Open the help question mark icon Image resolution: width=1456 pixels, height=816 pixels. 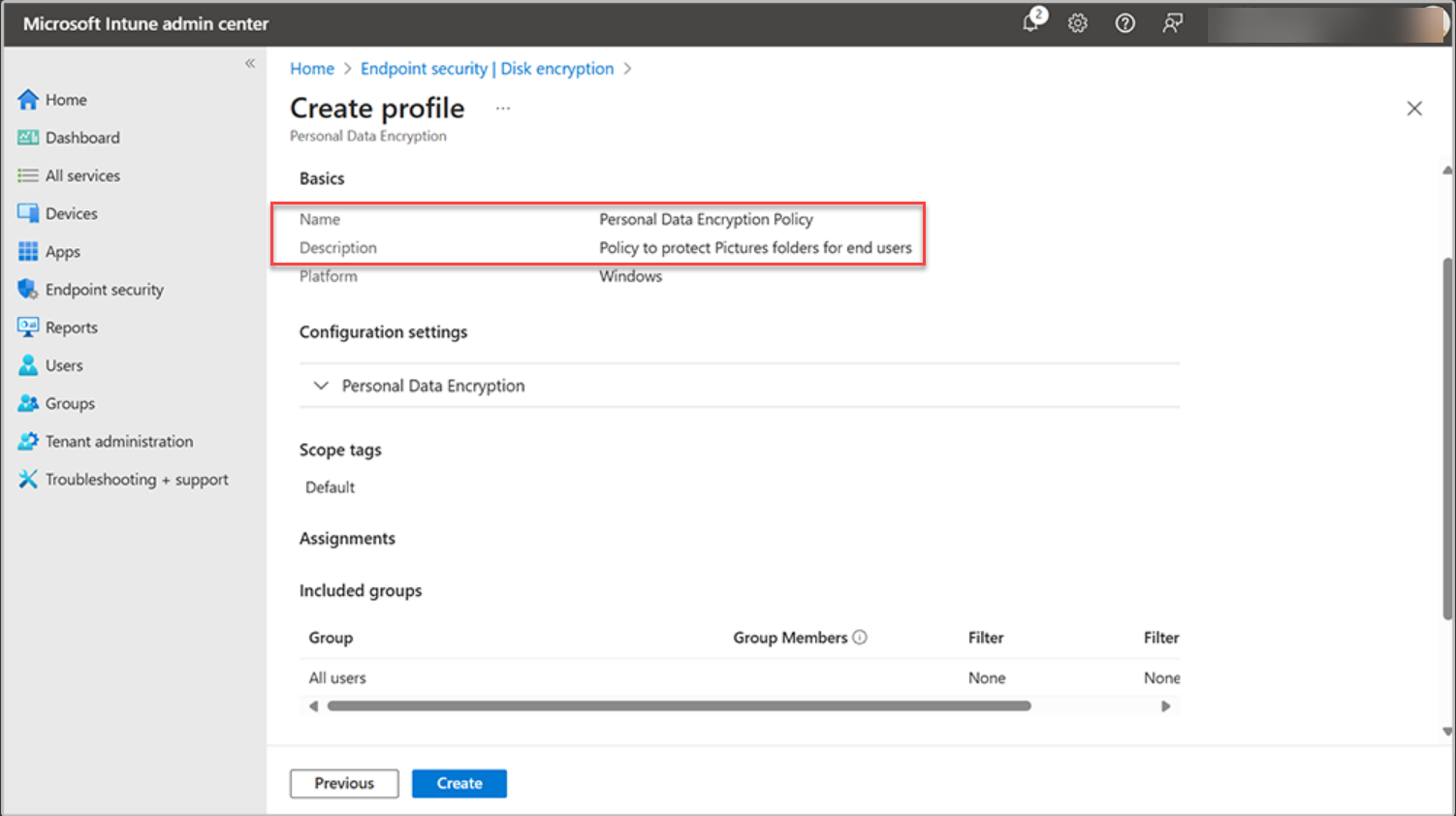[x=1124, y=23]
